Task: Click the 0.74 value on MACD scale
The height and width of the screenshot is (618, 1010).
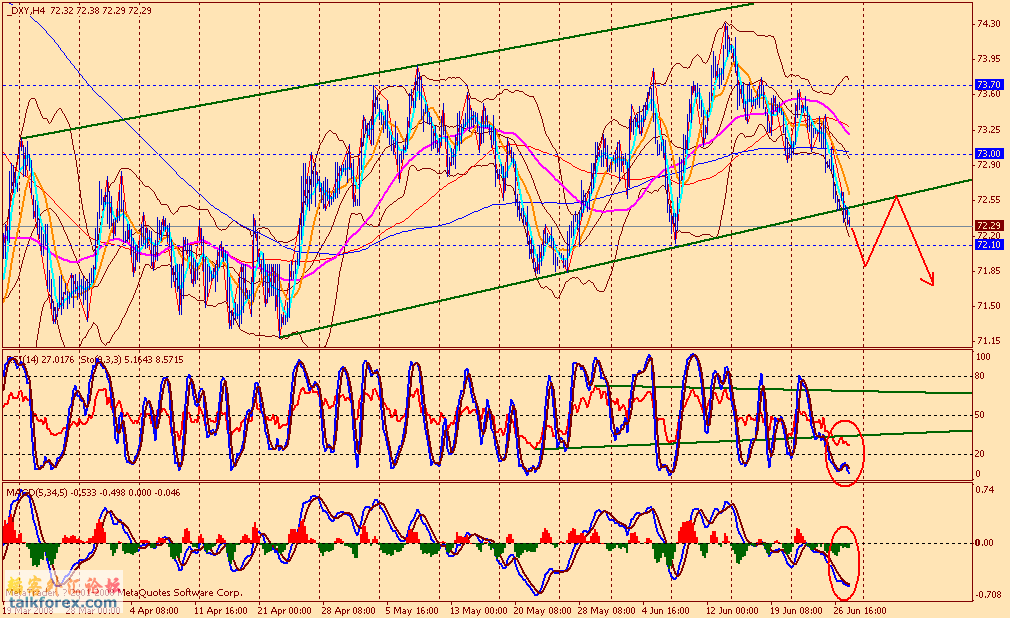Action: [x=985, y=490]
